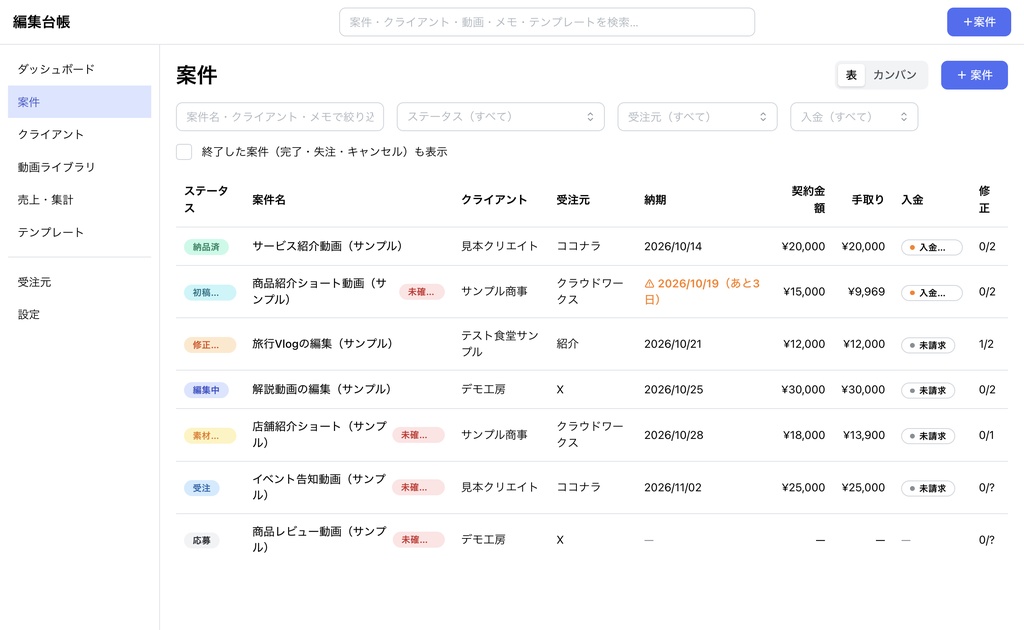Open project 商品レビュー動画（サンプル）

coord(319,539)
